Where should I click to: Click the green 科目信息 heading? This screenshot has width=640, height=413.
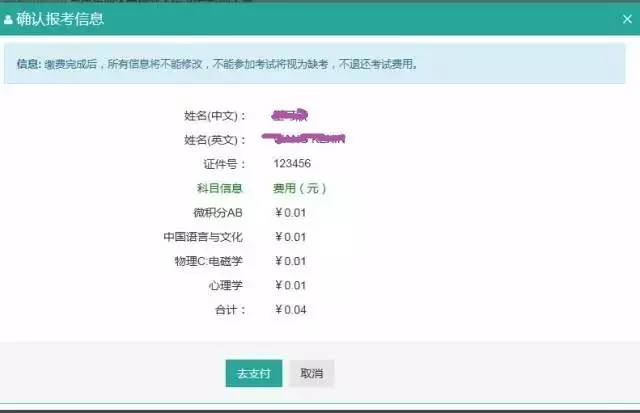[x=220, y=188]
